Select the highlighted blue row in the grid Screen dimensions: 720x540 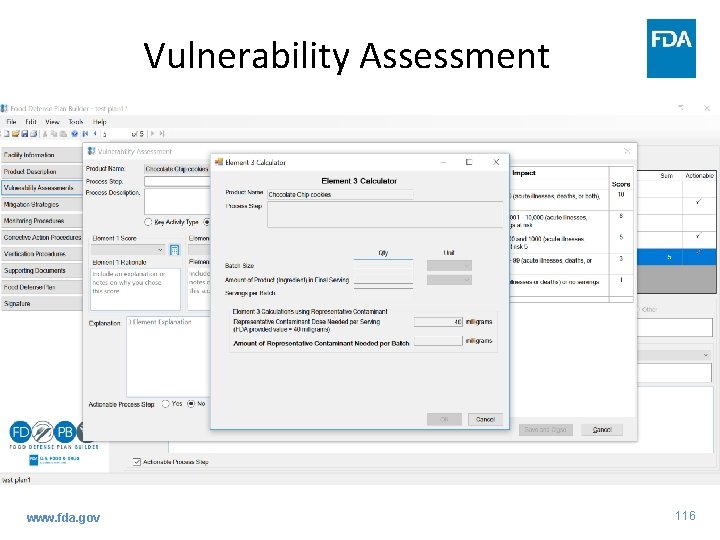click(x=676, y=257)
